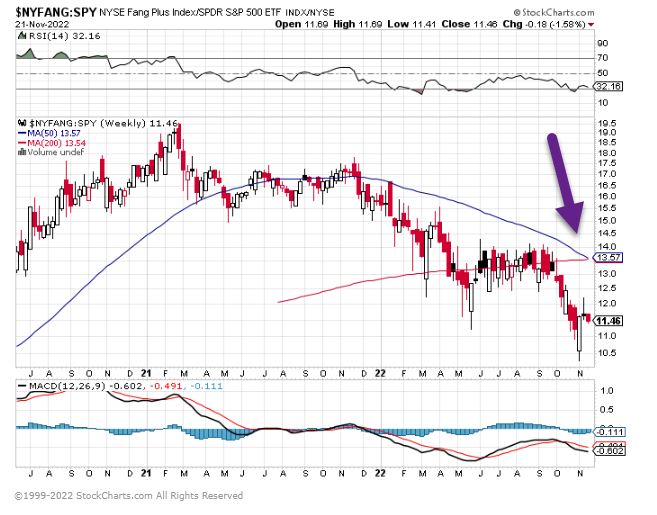Click the MA(50) 13.57 legend entry
Image resolution: width=657 pixels, height=515 pixels.
tap(53, 133)
